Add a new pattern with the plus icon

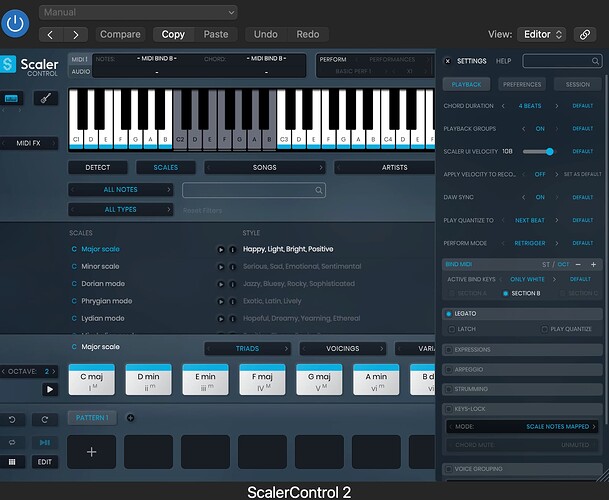click(130, 417)
